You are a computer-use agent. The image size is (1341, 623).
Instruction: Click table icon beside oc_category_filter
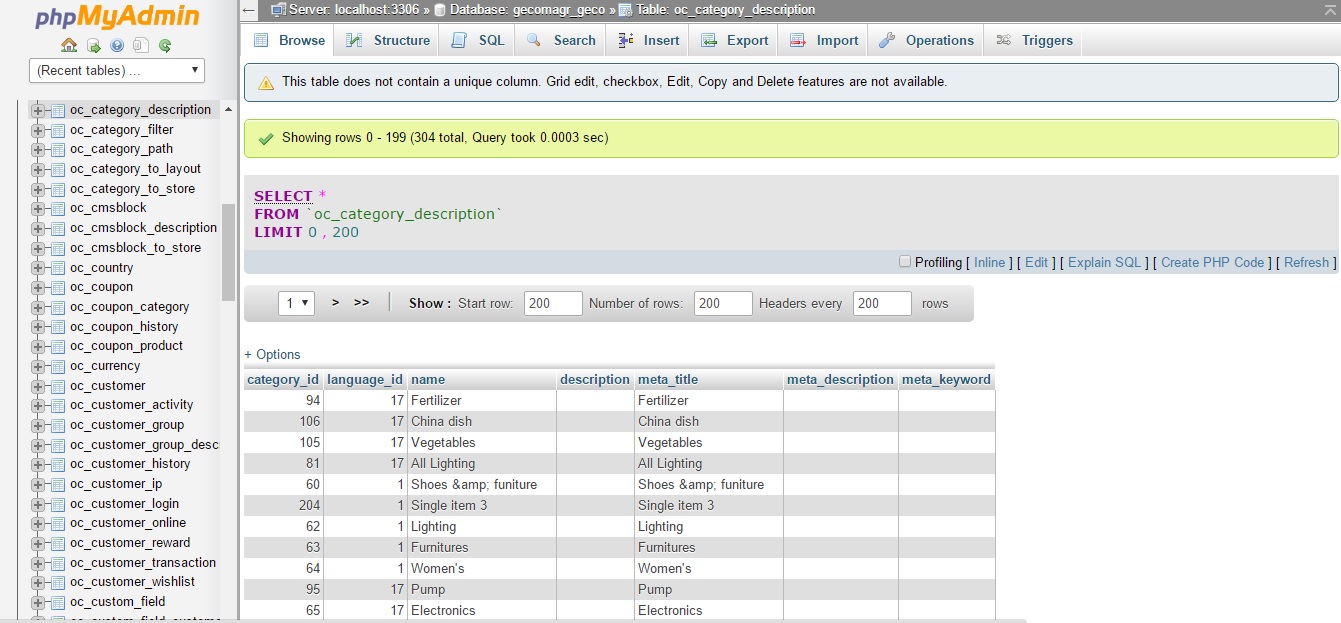(58, 130)
